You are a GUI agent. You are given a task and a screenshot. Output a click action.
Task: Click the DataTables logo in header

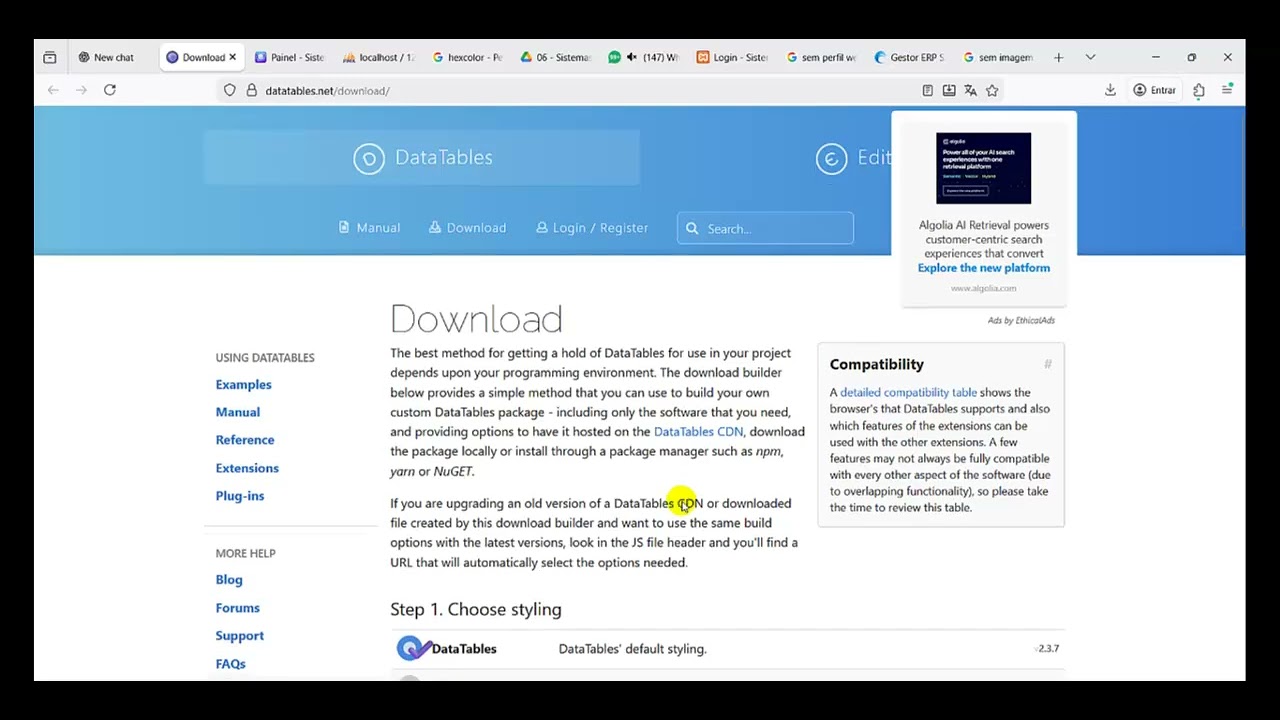pos(422,158)
